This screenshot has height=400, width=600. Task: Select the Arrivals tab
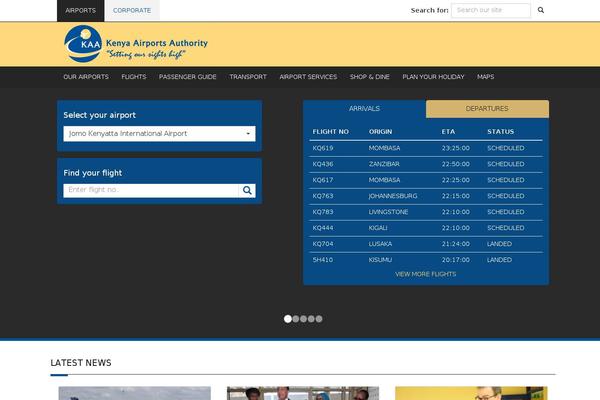364,109
